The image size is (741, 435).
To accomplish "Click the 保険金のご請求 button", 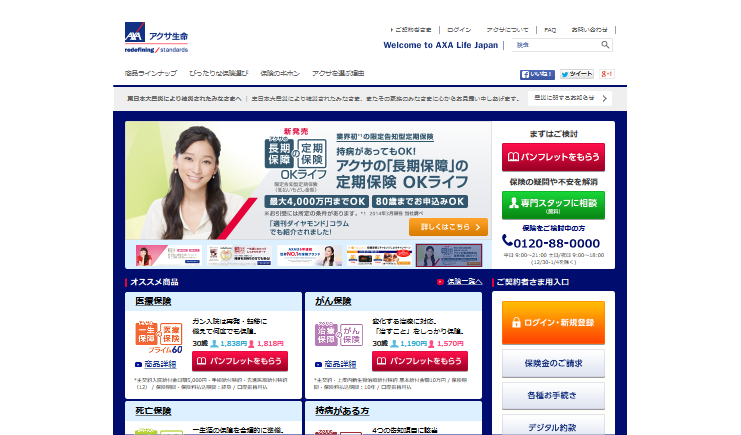I will pos(553,363).
